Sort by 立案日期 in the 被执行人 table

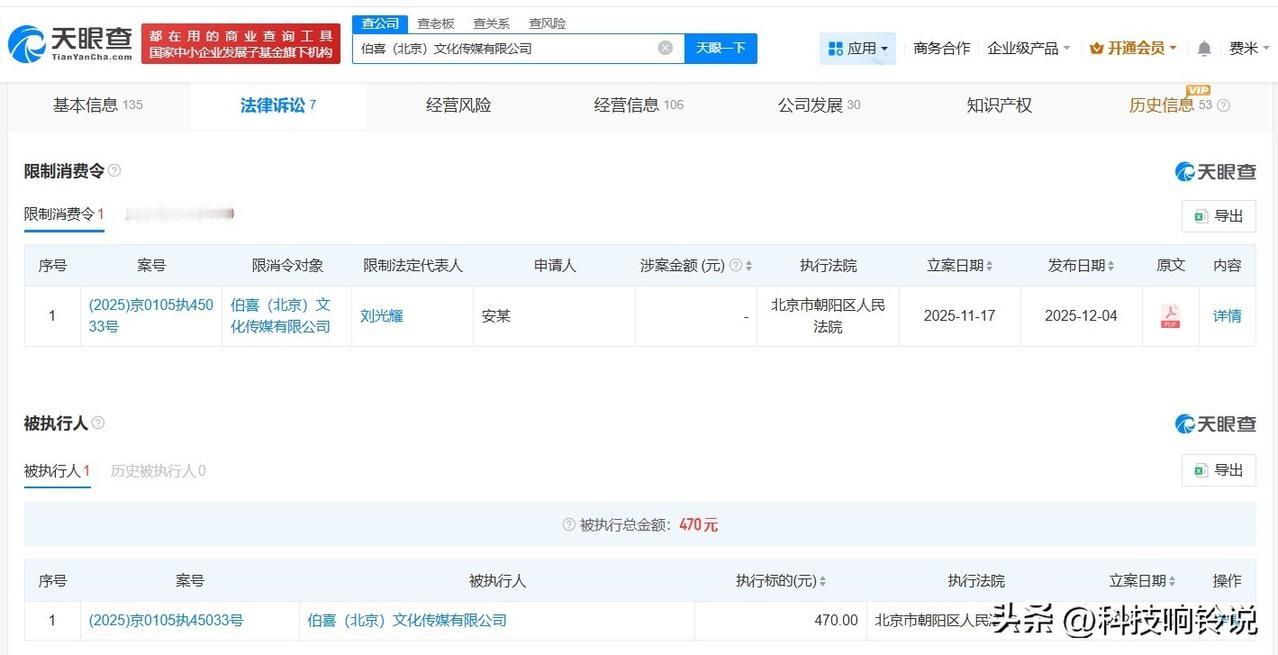pyautogui.click(x=1171, y=581)
